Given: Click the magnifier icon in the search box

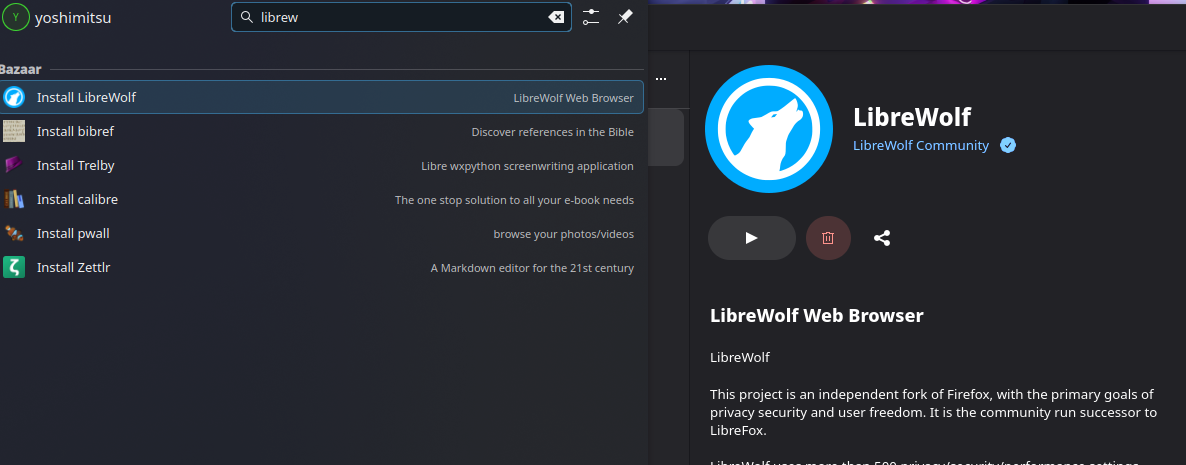Looking at the screenshot, I should [x=247, y=17].
